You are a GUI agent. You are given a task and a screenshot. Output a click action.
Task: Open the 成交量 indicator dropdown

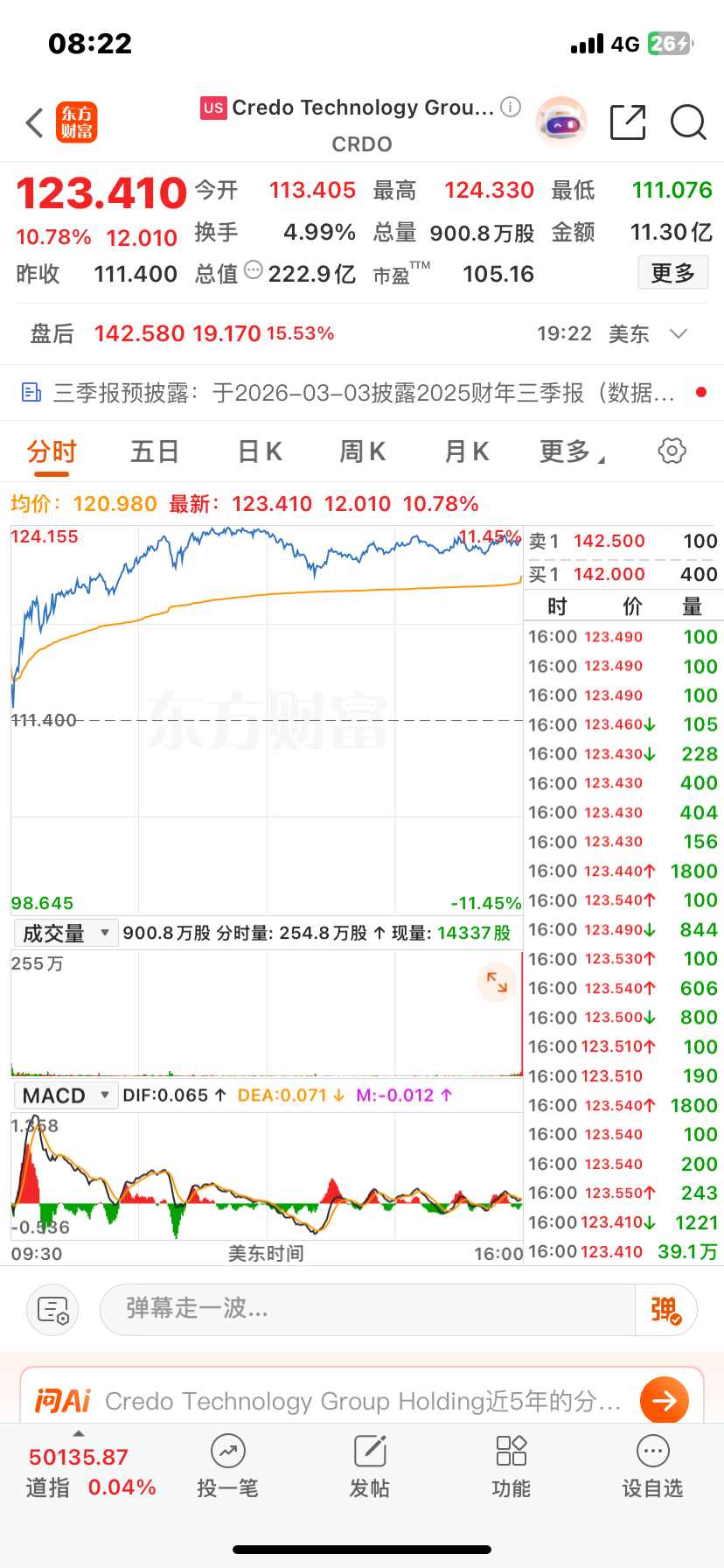click(66, 933)
